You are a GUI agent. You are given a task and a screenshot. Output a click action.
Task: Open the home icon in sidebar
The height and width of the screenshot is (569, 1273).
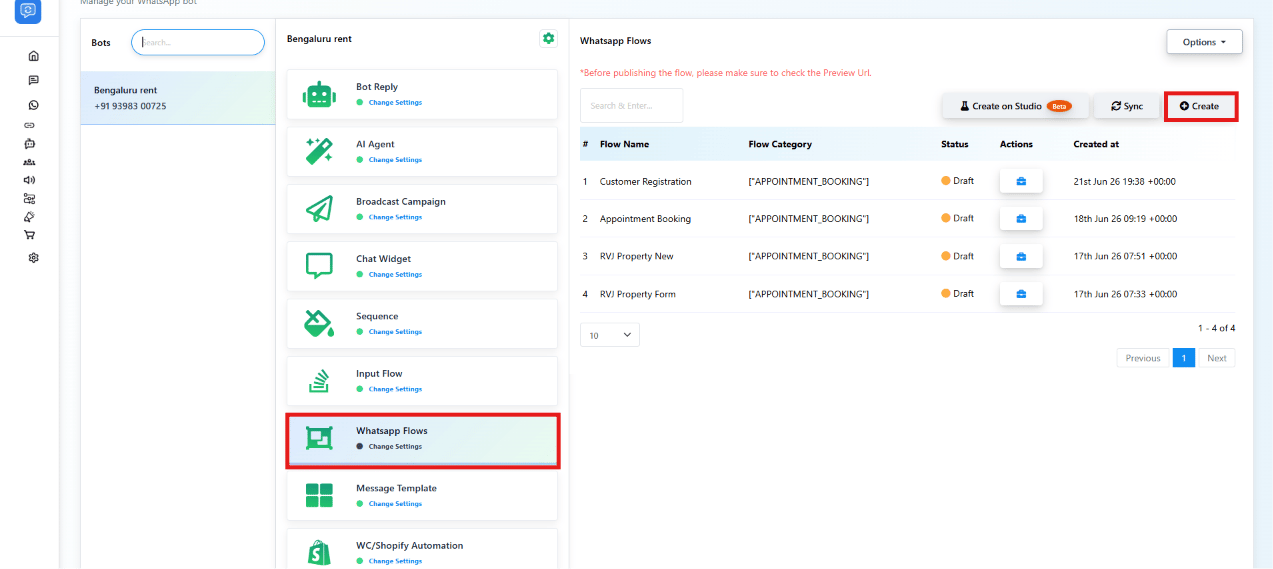(33, 56)
